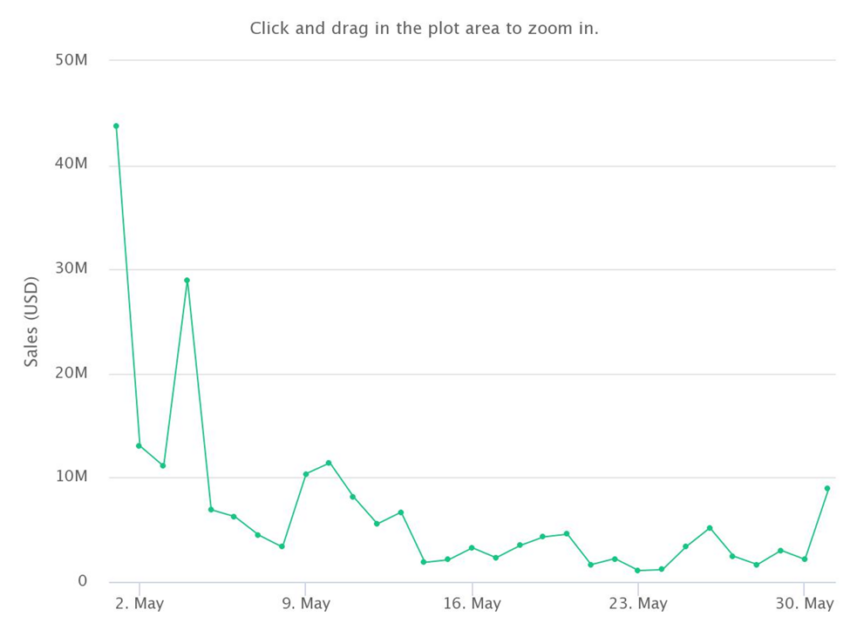850x637 pixels.
Task: Select the data point peaking above 10M after 9. May
Action: (329, 463)
